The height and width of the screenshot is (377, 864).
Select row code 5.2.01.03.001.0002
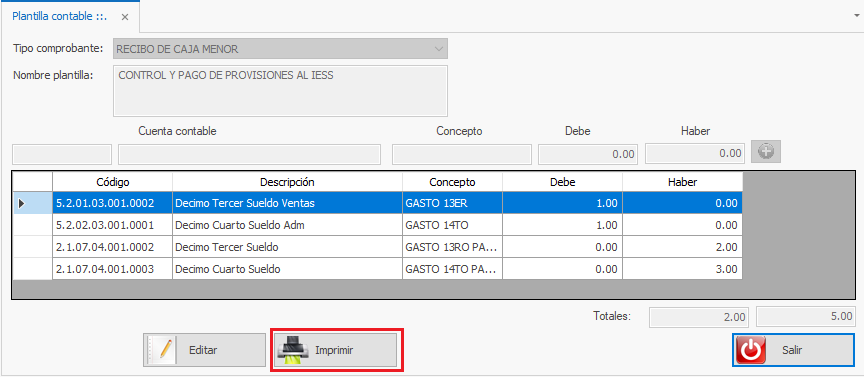[112, 203]
